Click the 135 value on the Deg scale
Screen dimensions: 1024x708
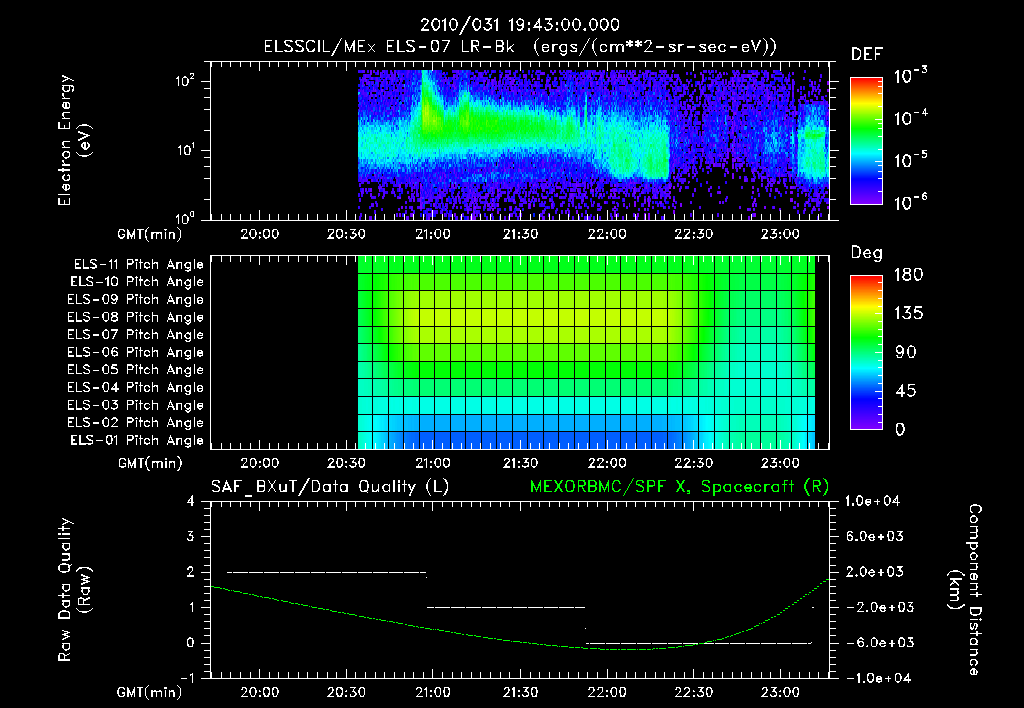pyautogui.click(x=908, y=314)
